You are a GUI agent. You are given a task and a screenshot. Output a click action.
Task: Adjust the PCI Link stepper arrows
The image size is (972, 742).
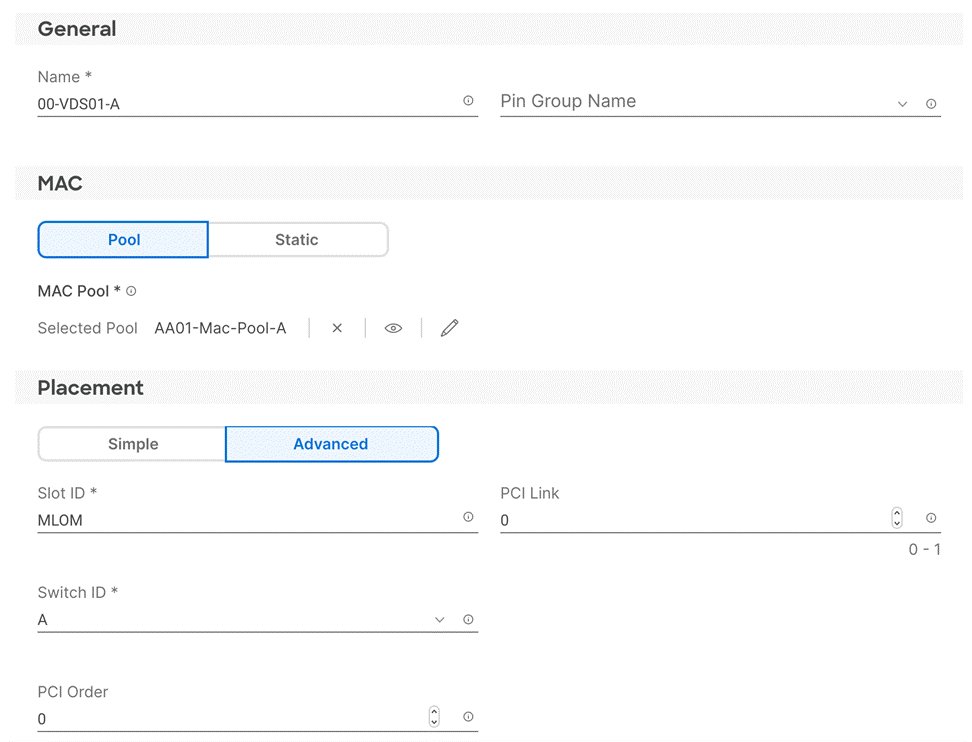pyautogui.click(x=897, y=518)
